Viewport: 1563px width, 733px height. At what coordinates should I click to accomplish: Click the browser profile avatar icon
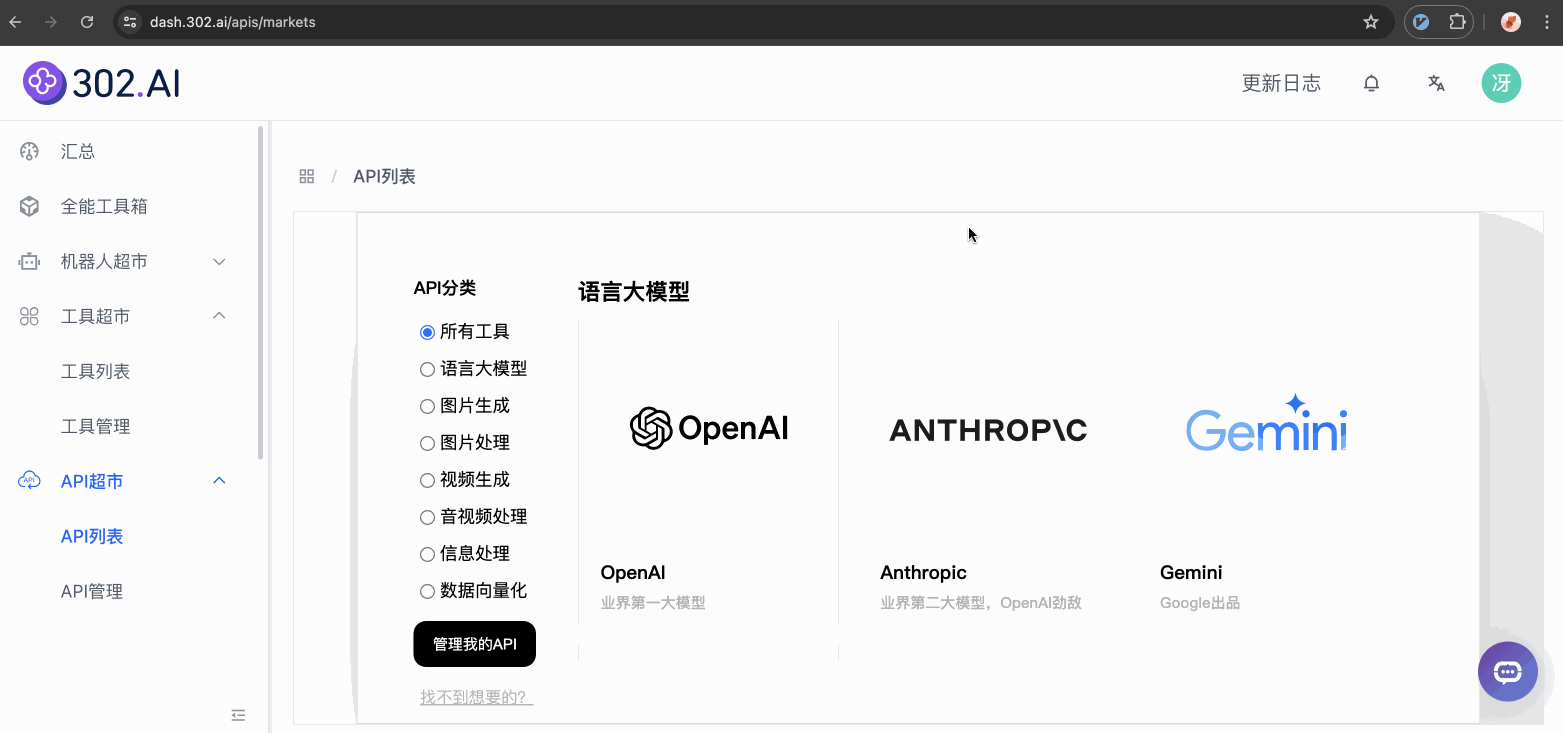[x=1511, y=22]
